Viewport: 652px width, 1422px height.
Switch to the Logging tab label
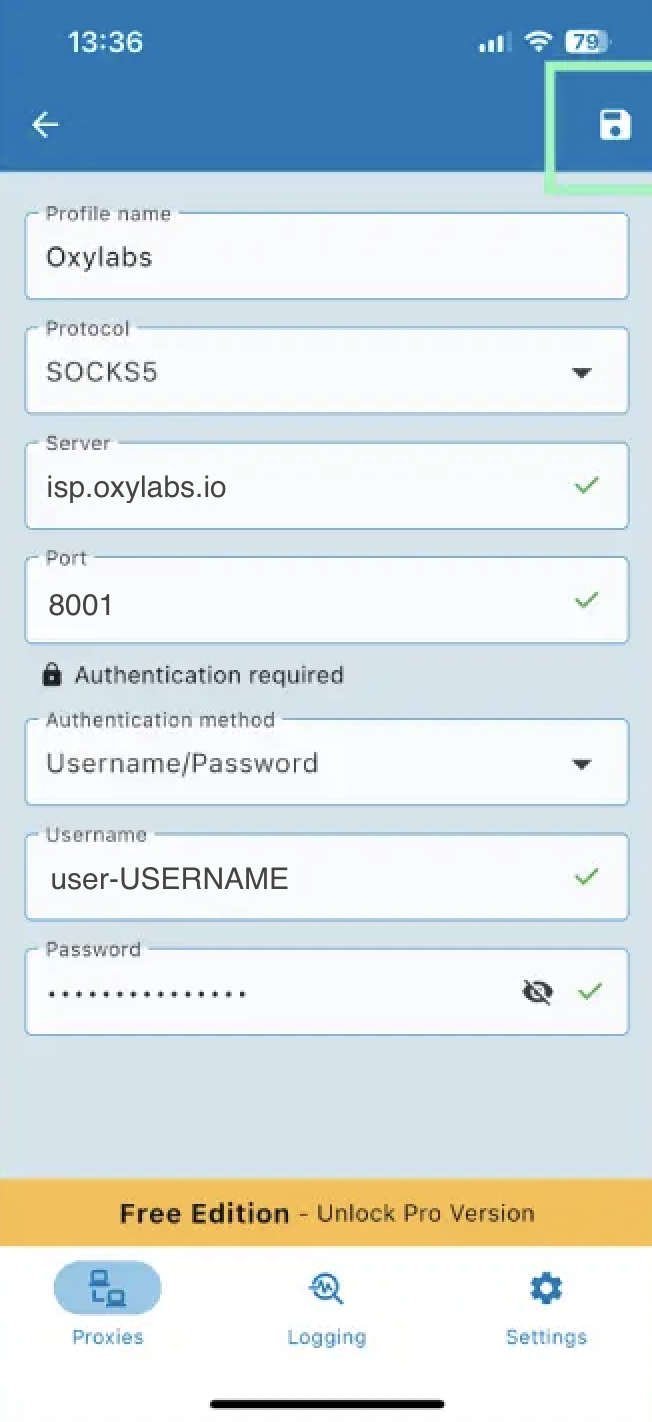pyautogui.click(x=326, y=1337)
